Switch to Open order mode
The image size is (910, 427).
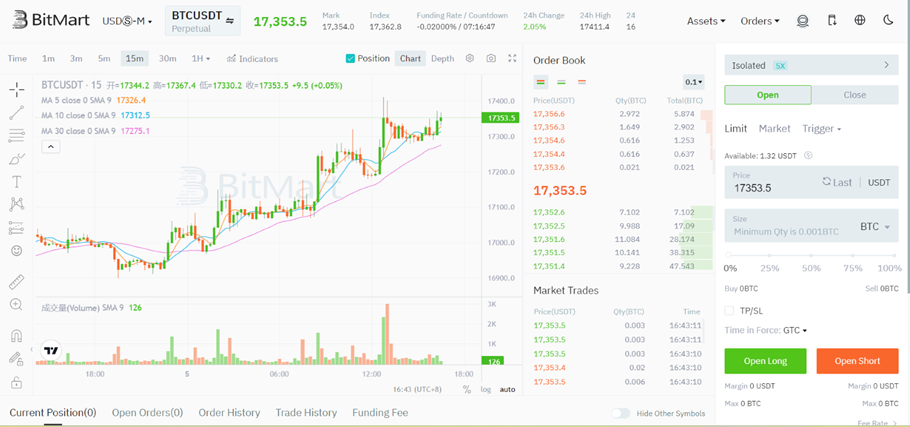coord(768,95)
